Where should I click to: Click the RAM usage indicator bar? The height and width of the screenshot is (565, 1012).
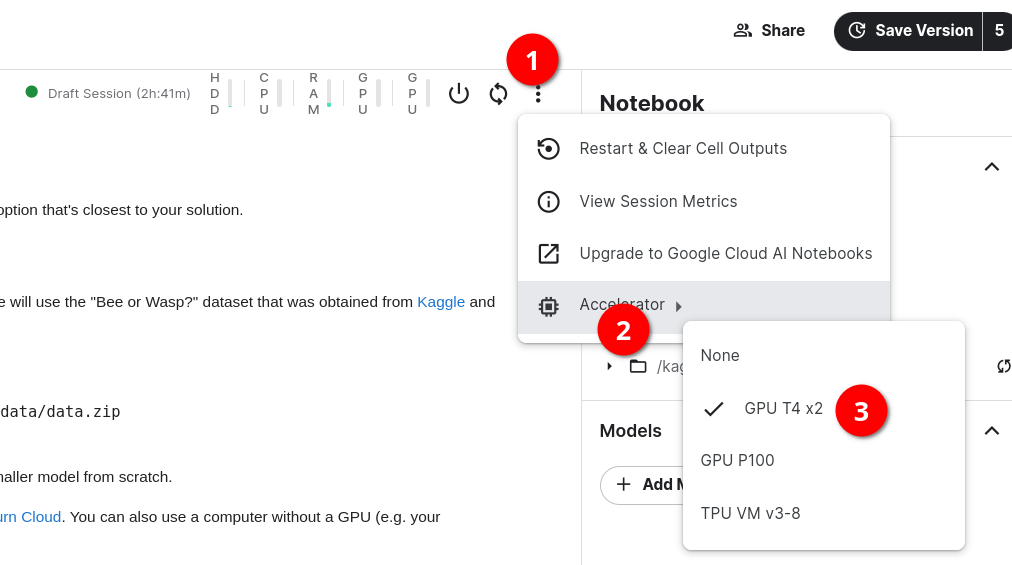pos(329,94)
